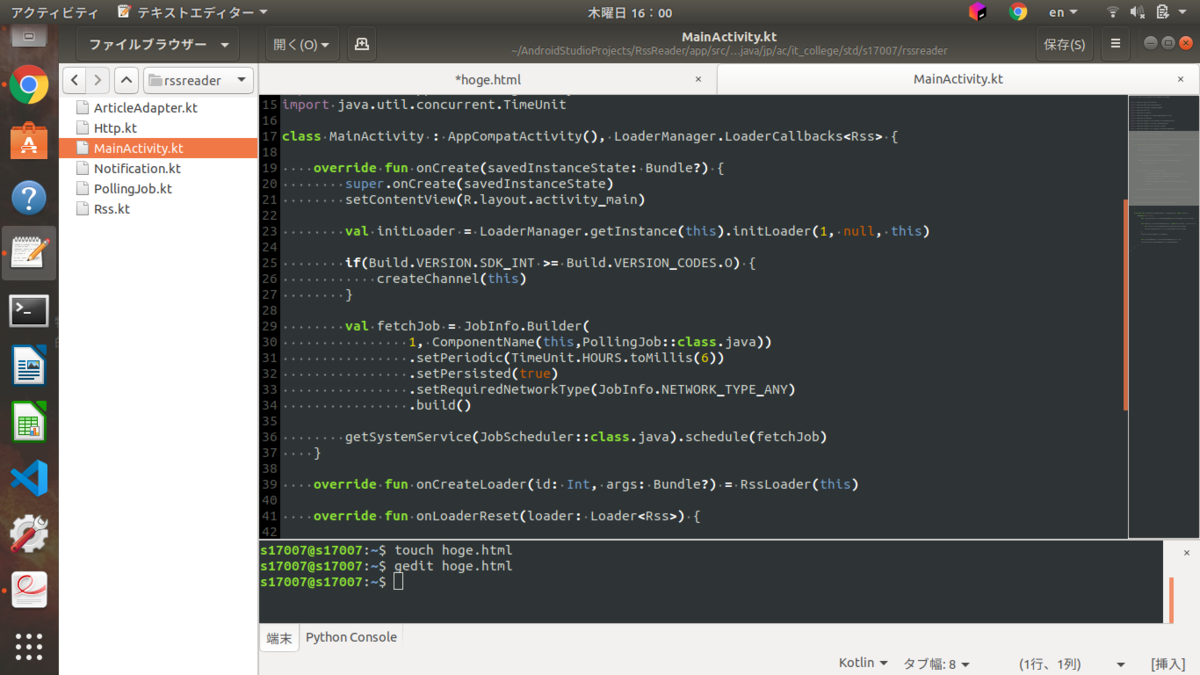Image resolution: width=1200 pixels, height=675 pixels.
Task: Switch to the MainActivity.kt tab
Action: pyautogui.click(x=958, y=79)
